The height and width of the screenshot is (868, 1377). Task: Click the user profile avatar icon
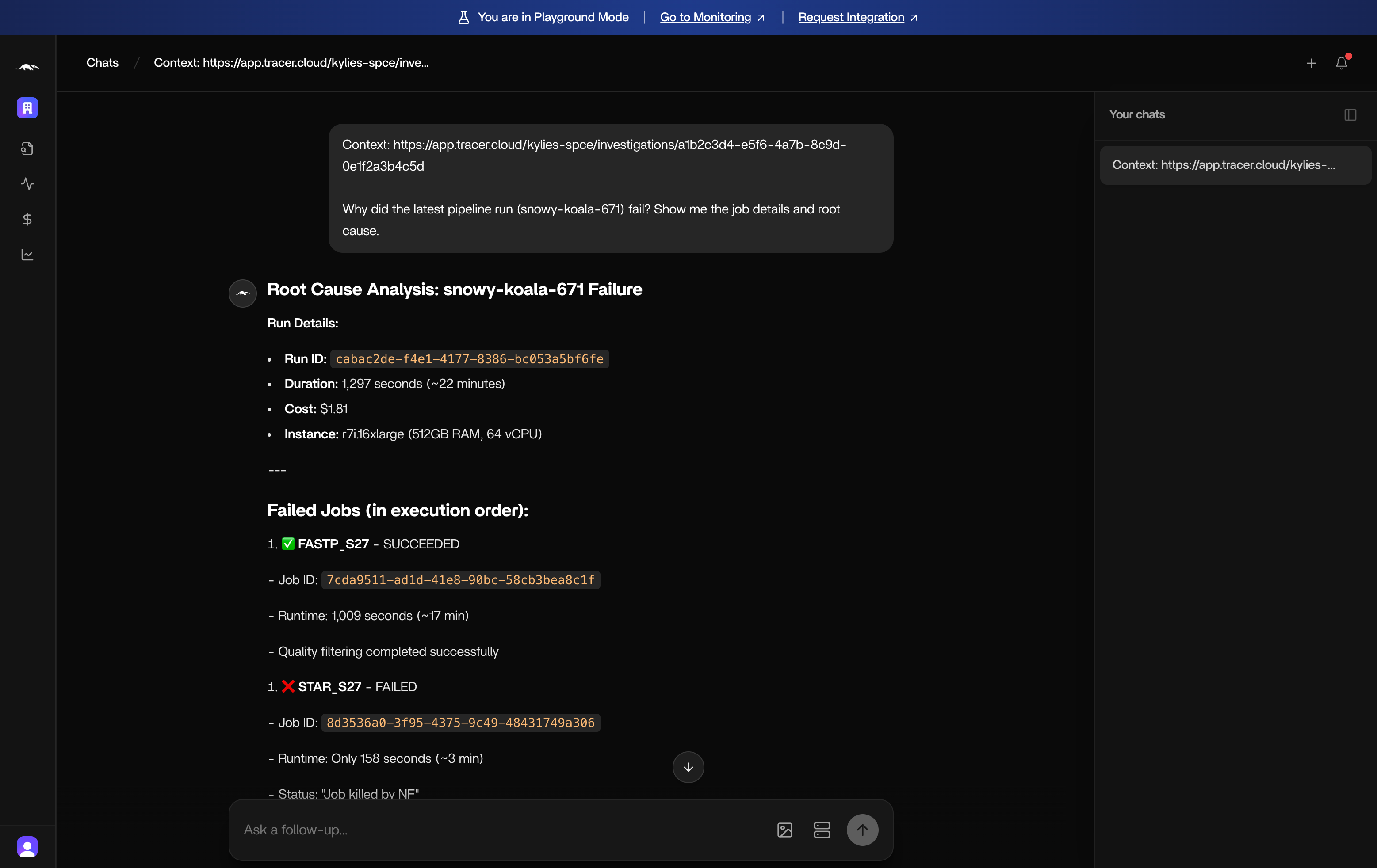click(x=27, y=846)
